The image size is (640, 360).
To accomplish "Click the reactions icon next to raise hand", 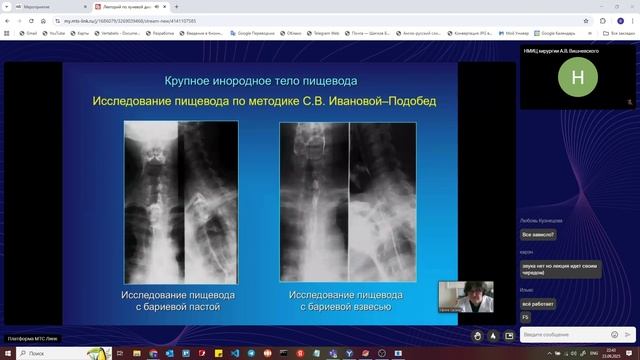I will pyautogui.click(x=493, y=336).
